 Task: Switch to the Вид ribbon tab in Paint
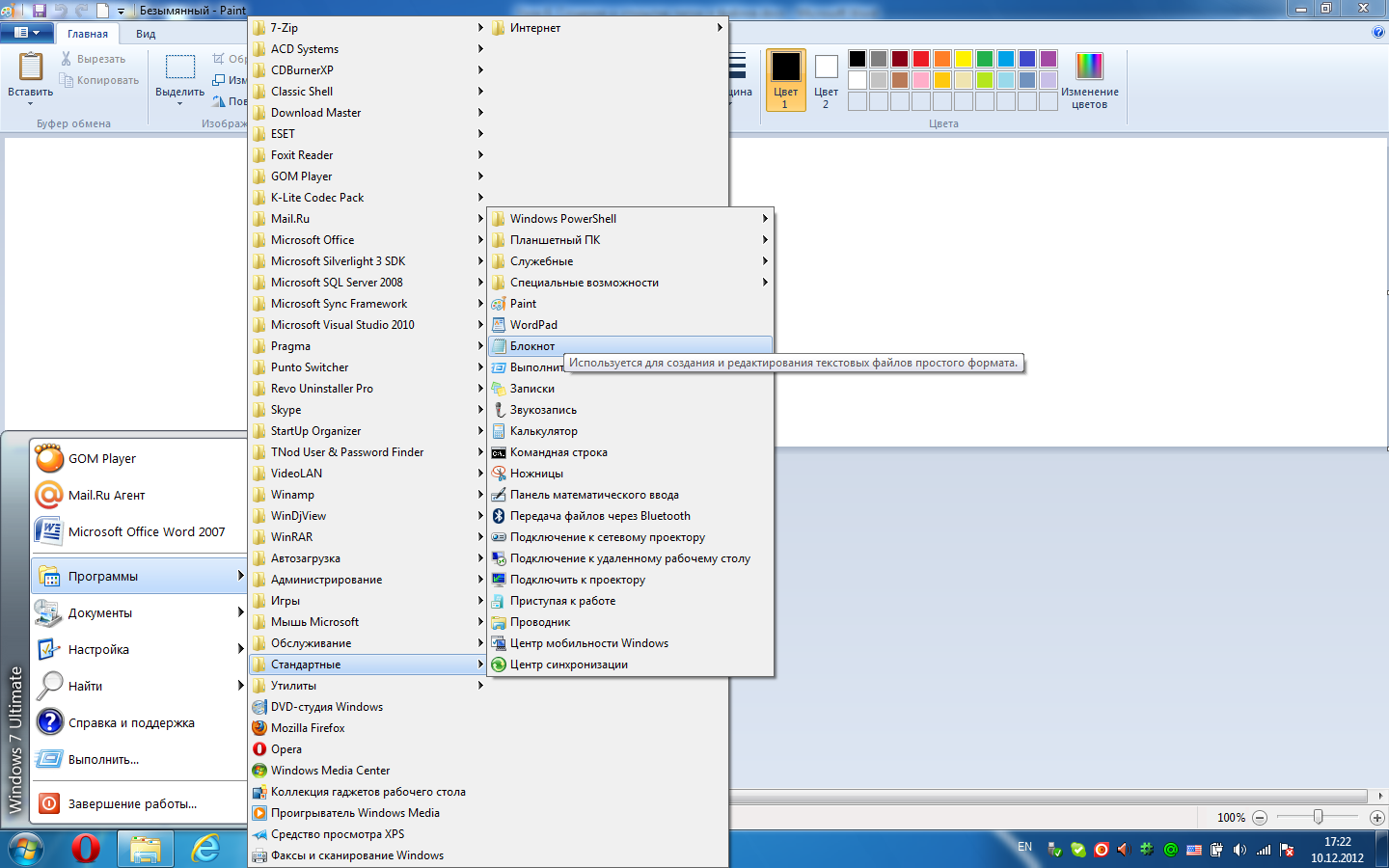(x=146, y=34)
